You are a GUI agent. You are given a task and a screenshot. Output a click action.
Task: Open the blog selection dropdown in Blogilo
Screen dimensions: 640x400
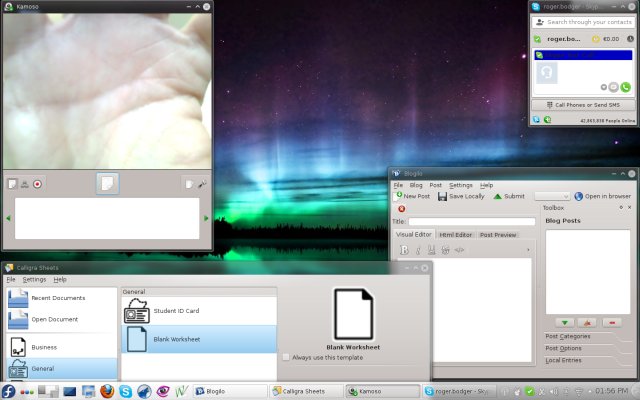point(552,196)
